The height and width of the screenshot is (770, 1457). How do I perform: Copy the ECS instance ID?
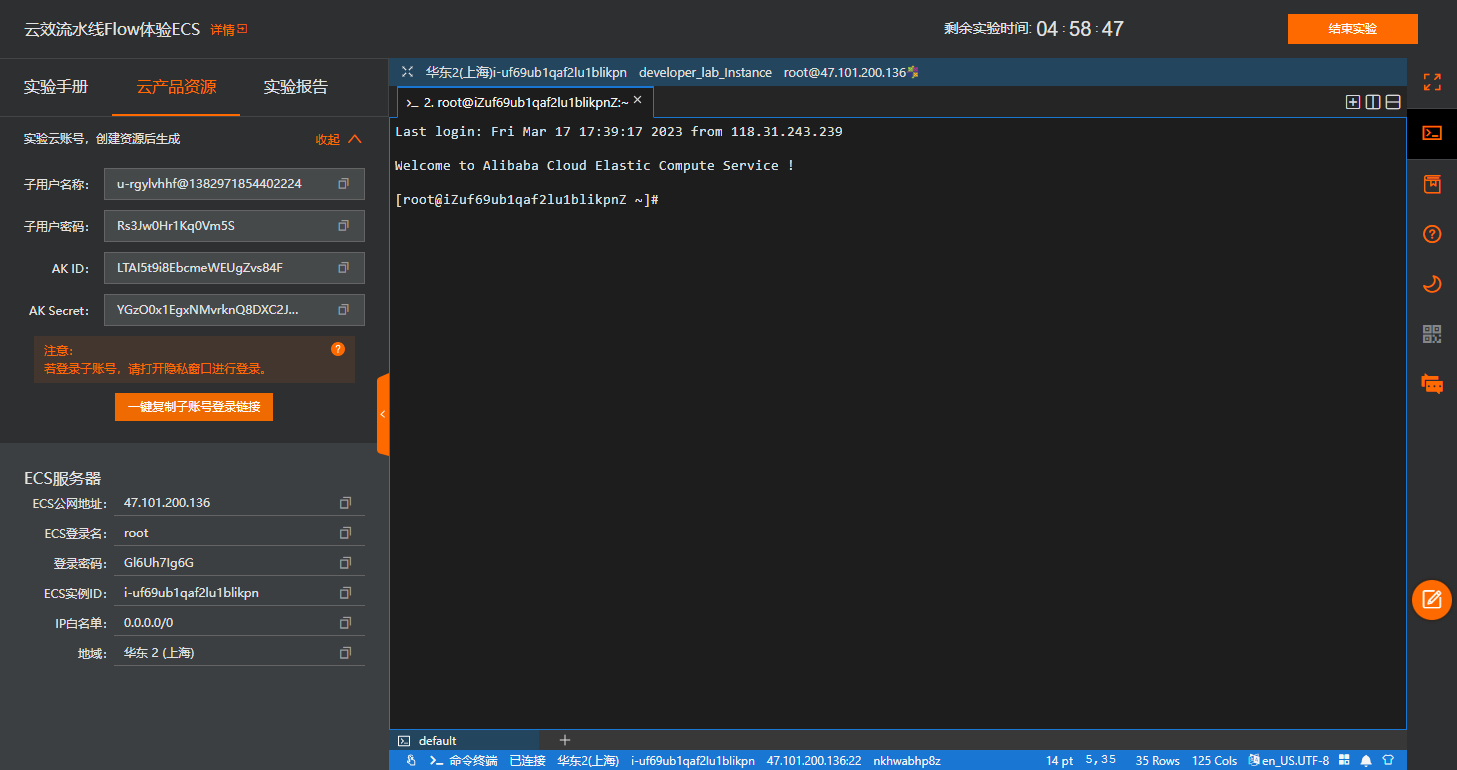[345, 593]
